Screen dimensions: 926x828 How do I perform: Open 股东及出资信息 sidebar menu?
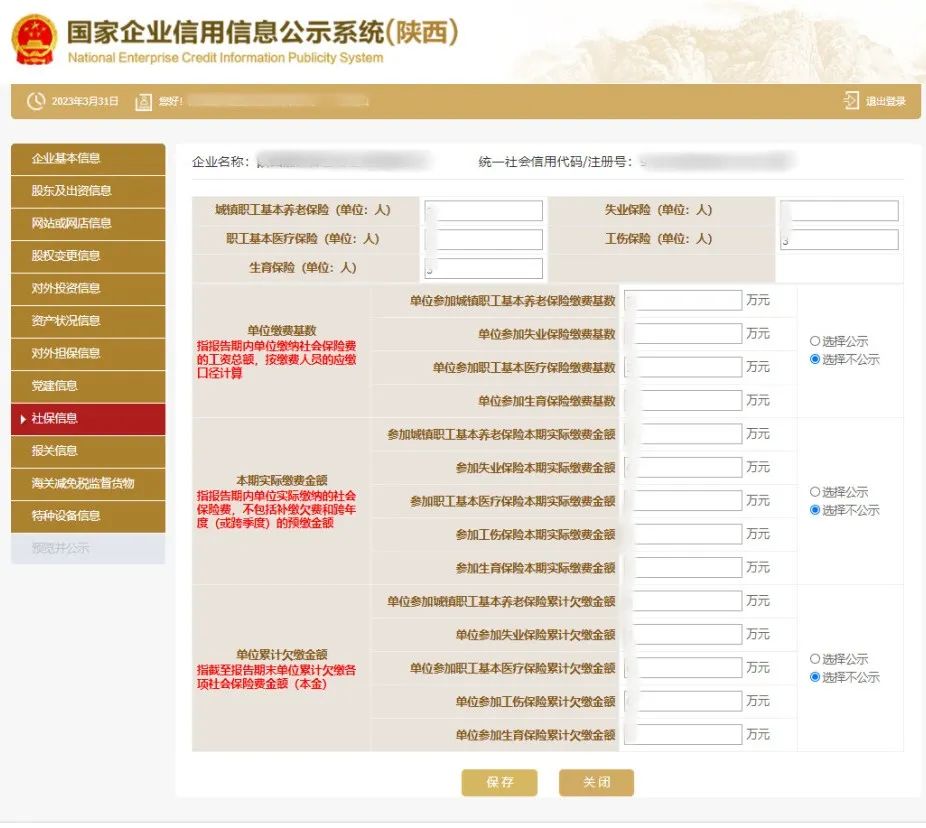tap(88, 191)
